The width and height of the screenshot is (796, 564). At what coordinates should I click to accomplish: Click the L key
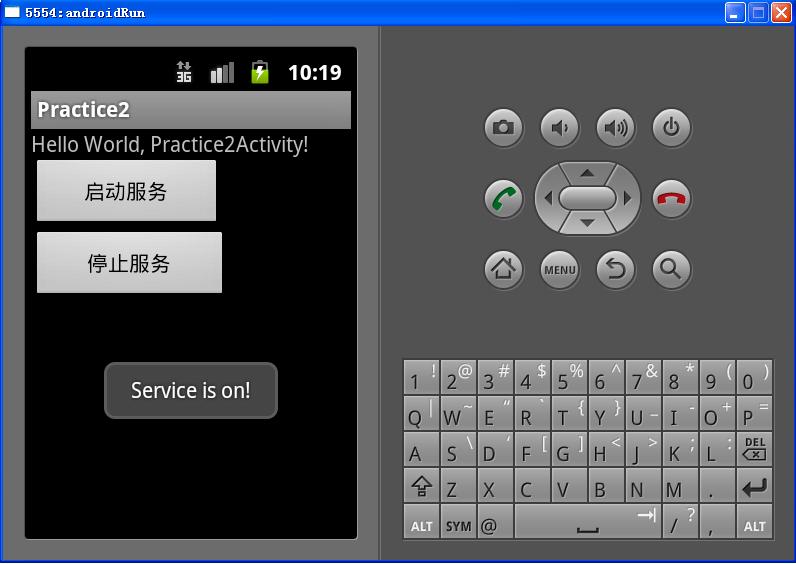coord(717,449)
